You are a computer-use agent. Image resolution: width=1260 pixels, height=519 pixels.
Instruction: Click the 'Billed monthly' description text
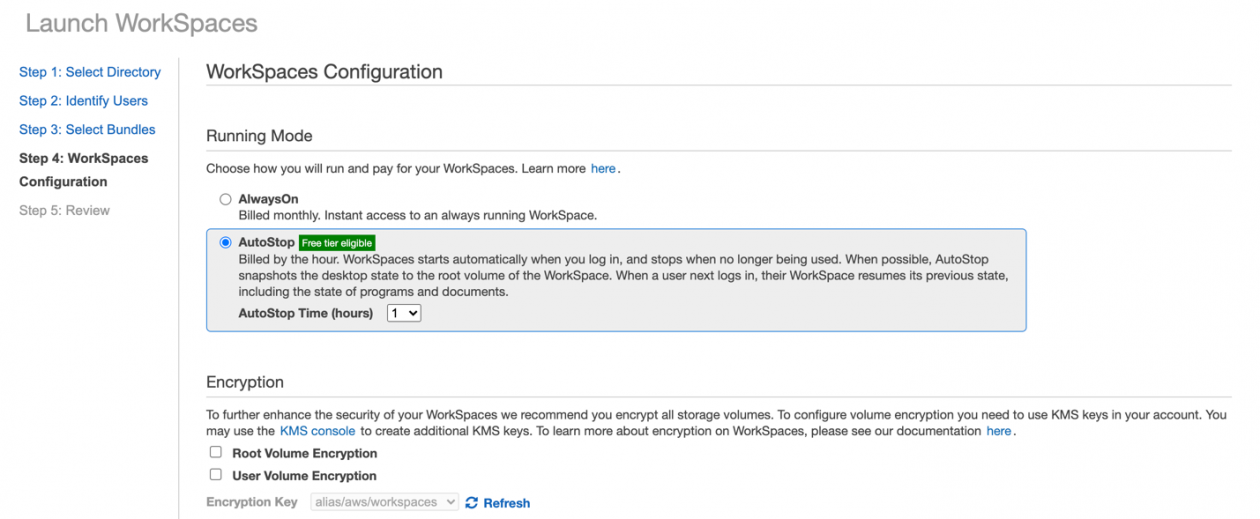click(417, 216)
